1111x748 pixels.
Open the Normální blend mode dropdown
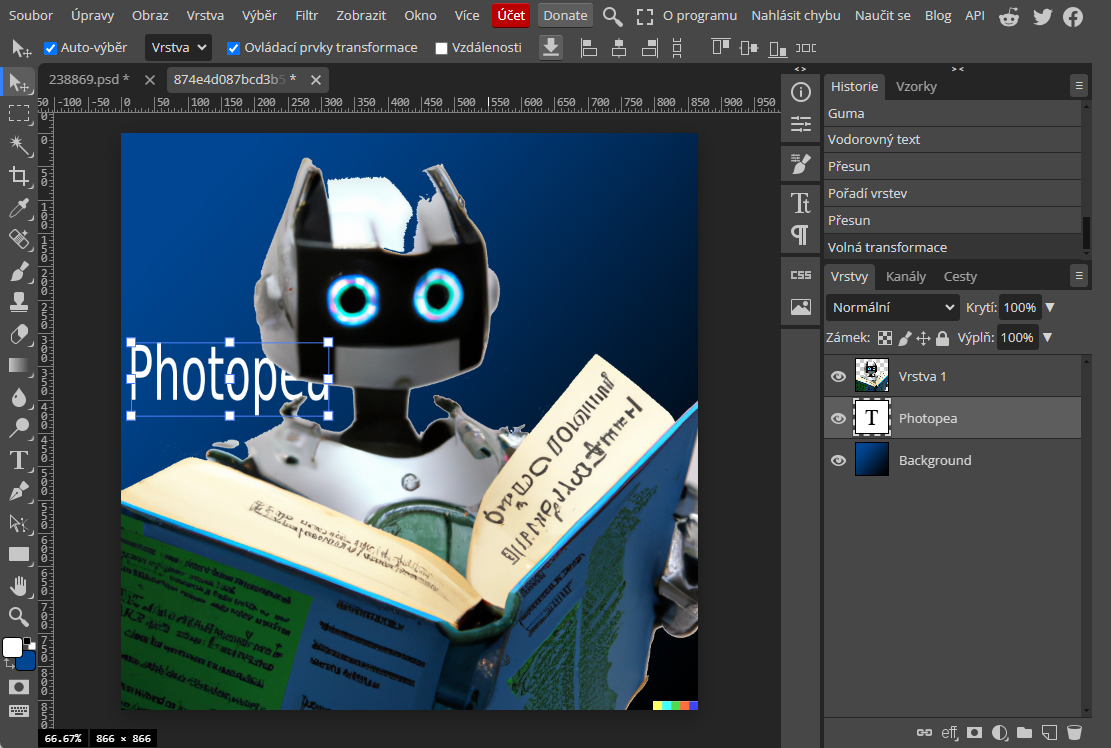[x=893, y=308]
